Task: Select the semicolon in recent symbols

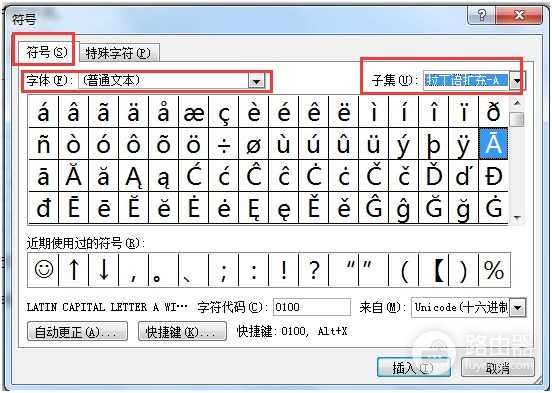Action: (x=224, y=270)
